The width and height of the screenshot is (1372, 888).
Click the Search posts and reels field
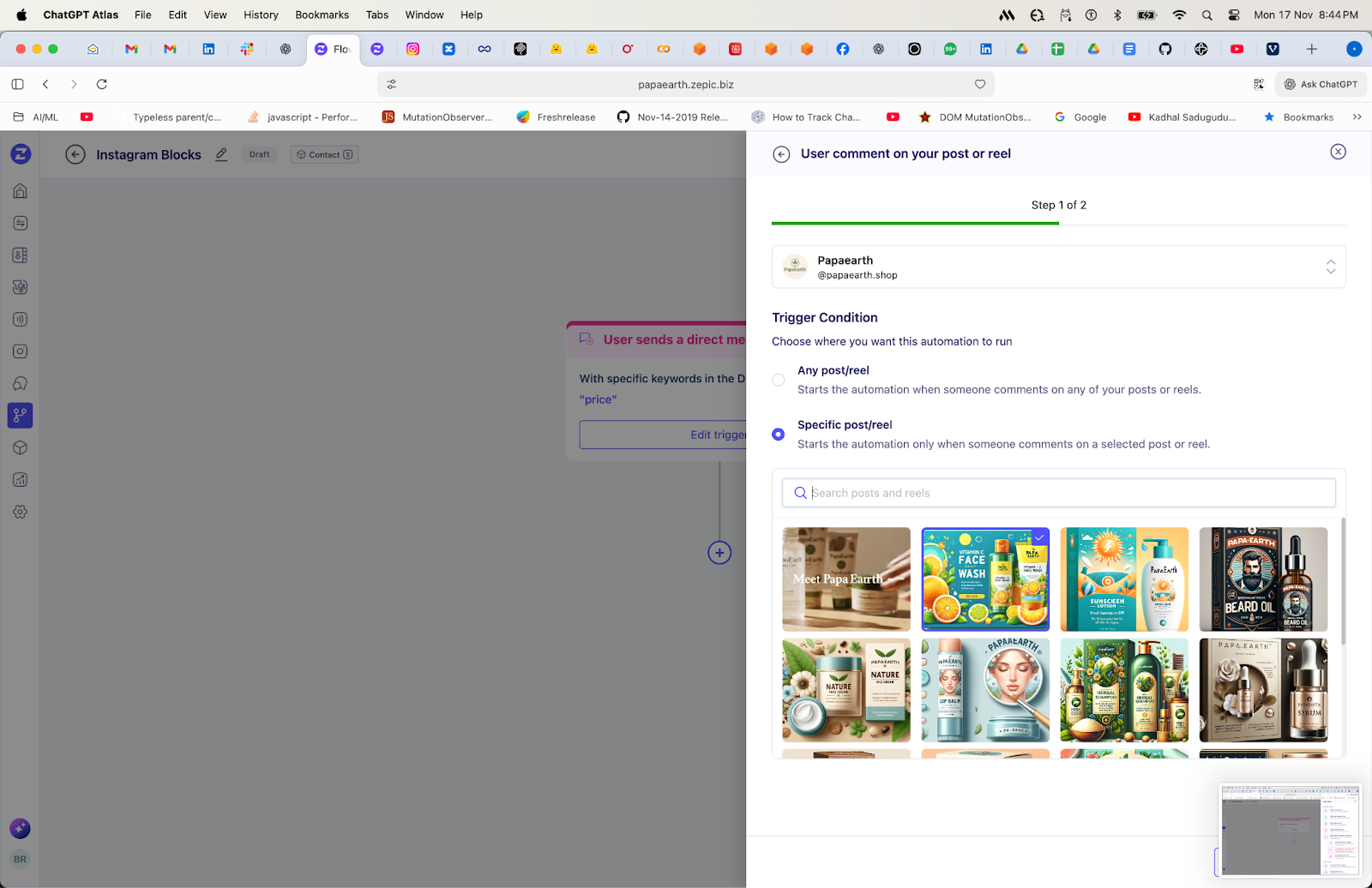(x=1059, y=493)
